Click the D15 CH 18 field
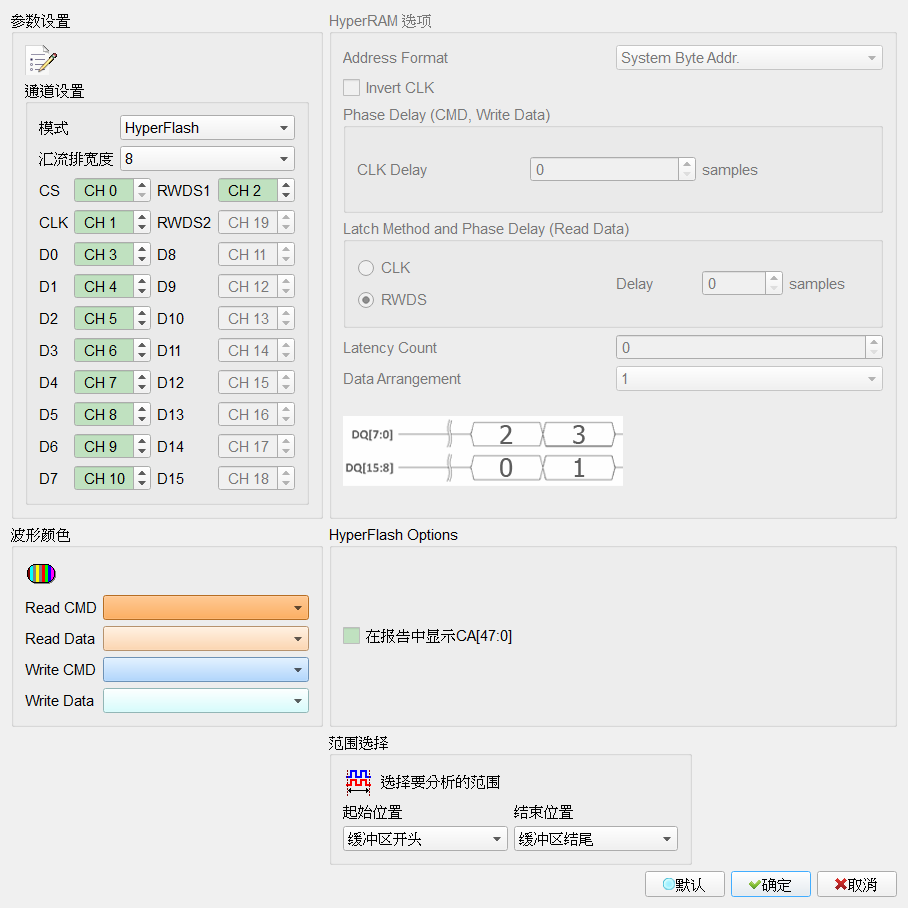 pos(248,478)
